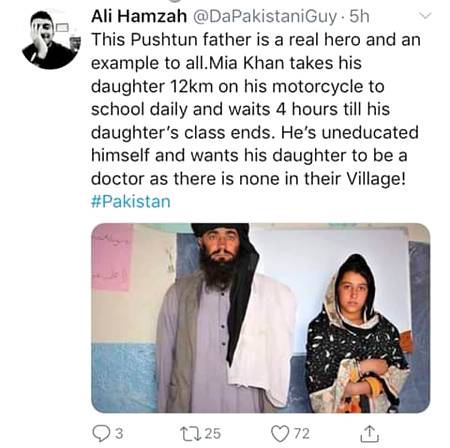Click the reply speech bubble icon
The height and width of the screenshot is (448, 450).
[x=101, y=433]
